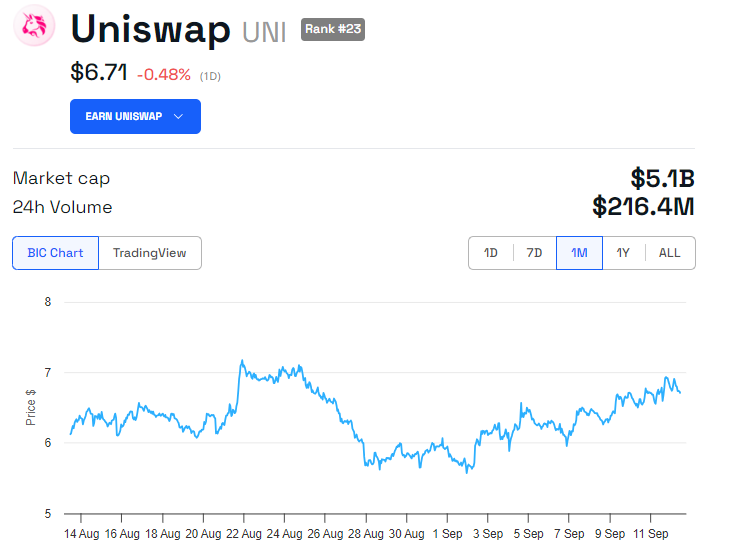Click the 5 Sep x-axis label
Screen dimensions: 744x550
[x=529, y=534]
